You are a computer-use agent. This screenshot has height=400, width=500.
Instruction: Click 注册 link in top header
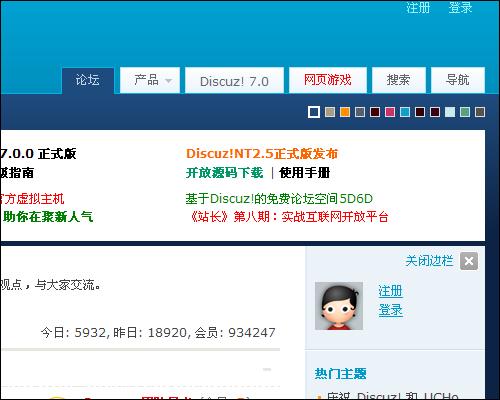(x=418, y=7)
